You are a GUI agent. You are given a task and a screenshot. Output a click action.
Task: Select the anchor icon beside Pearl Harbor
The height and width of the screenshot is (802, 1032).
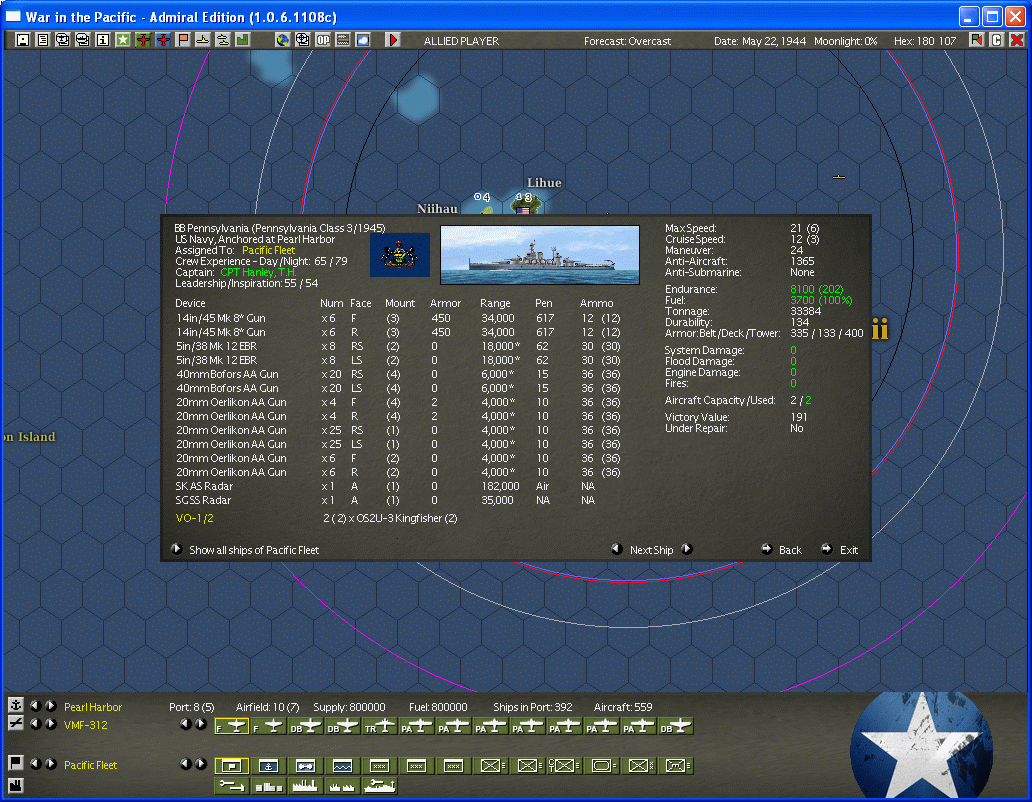point(16,706)
